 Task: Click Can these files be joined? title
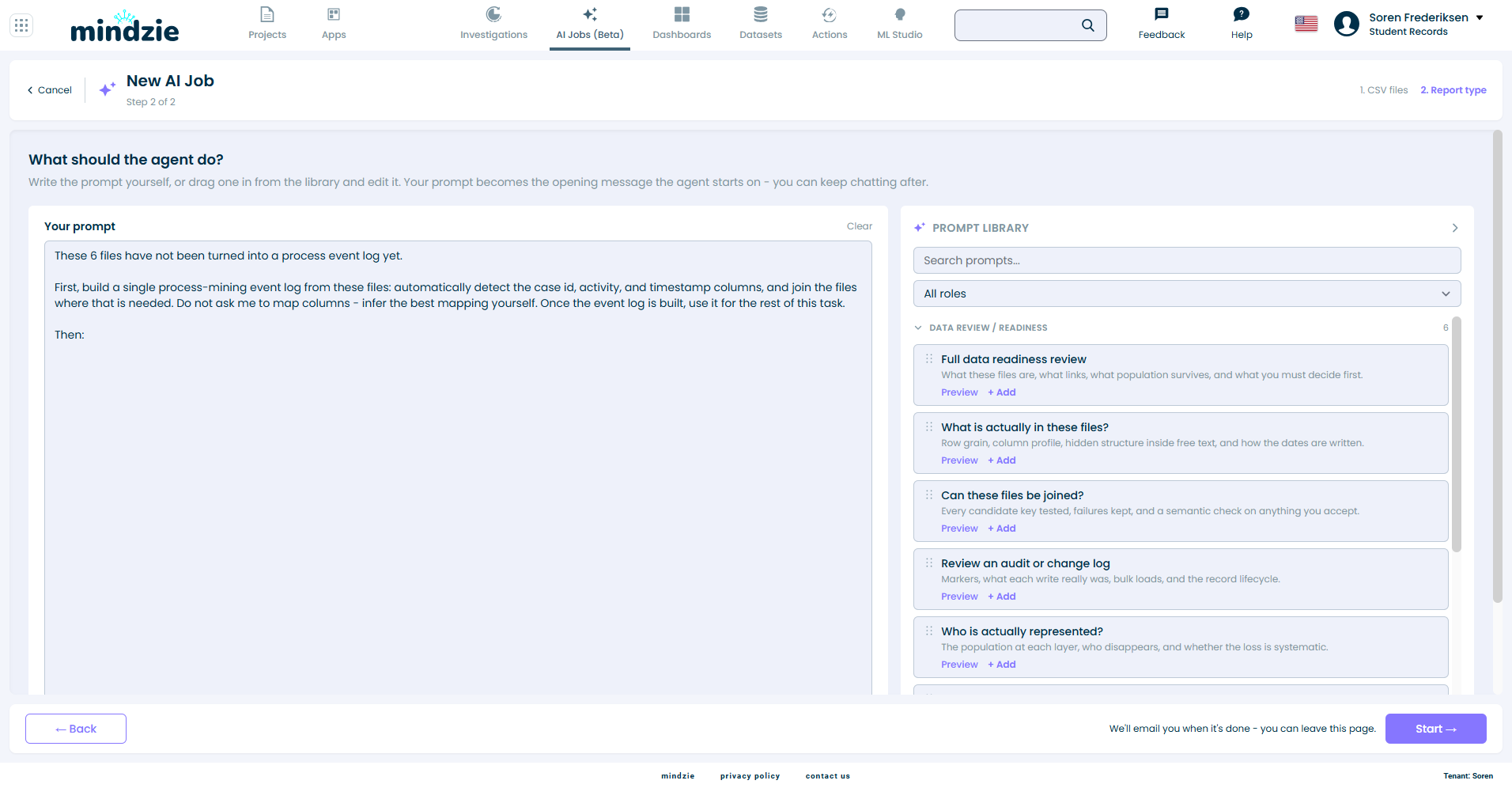tap(1012, 495)
